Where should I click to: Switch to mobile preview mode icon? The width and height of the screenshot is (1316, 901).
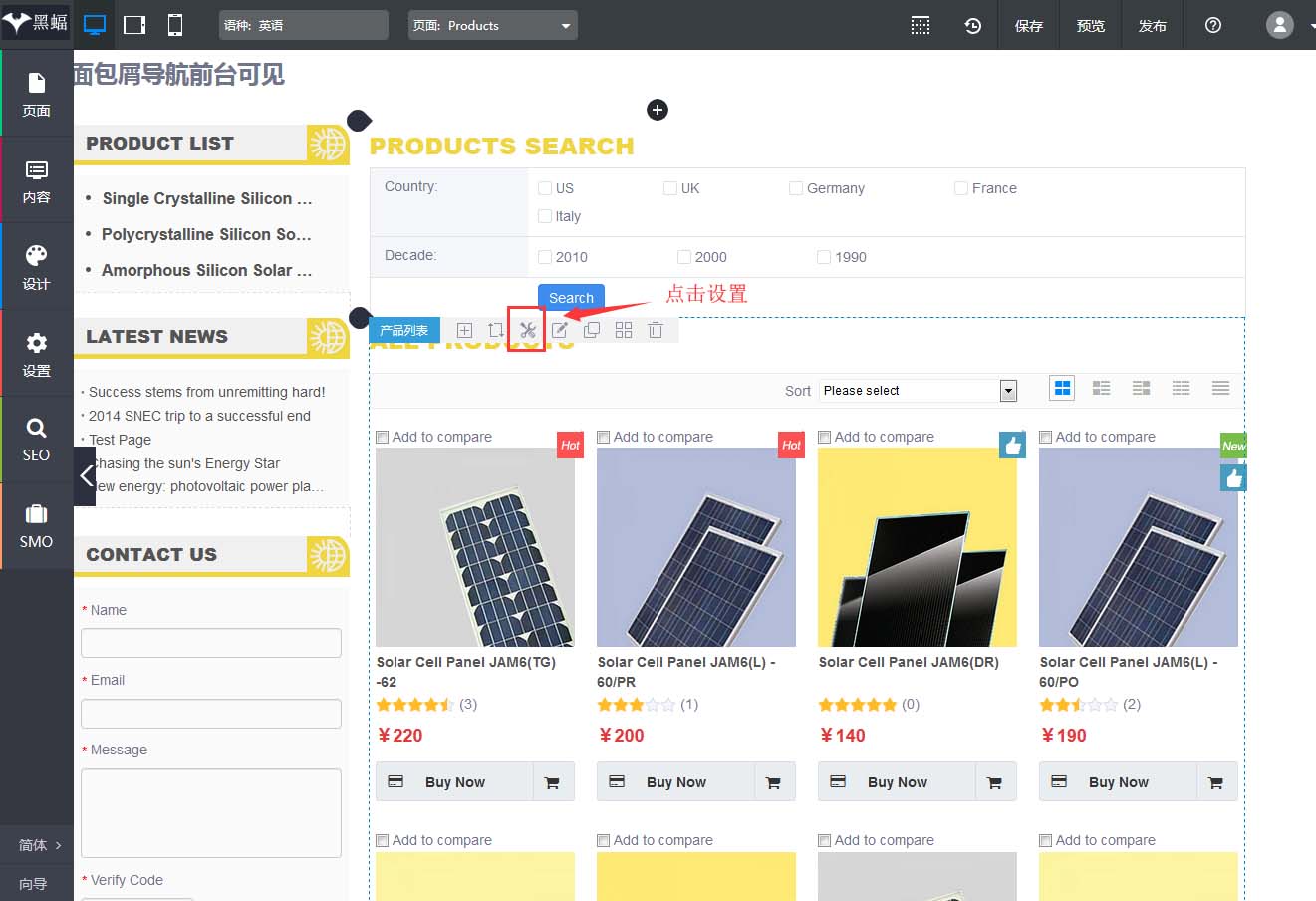pos(175,24)
